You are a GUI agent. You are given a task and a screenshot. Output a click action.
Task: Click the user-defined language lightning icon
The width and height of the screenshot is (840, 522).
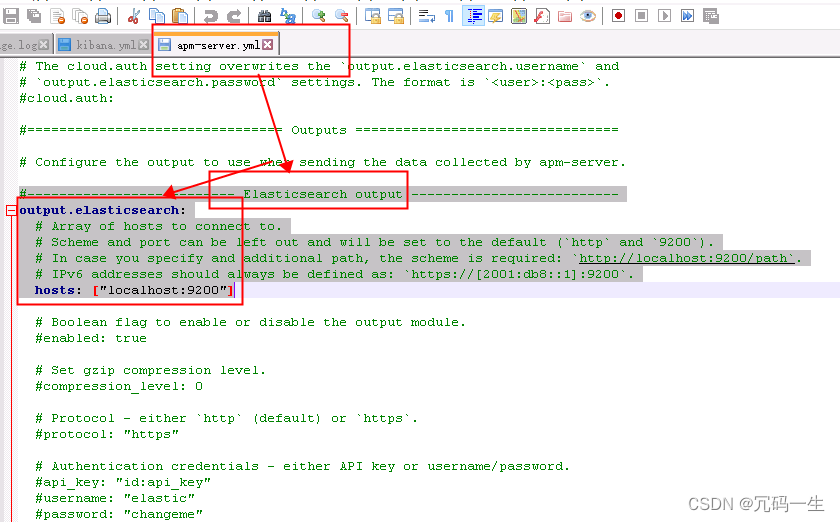[496, 17]
